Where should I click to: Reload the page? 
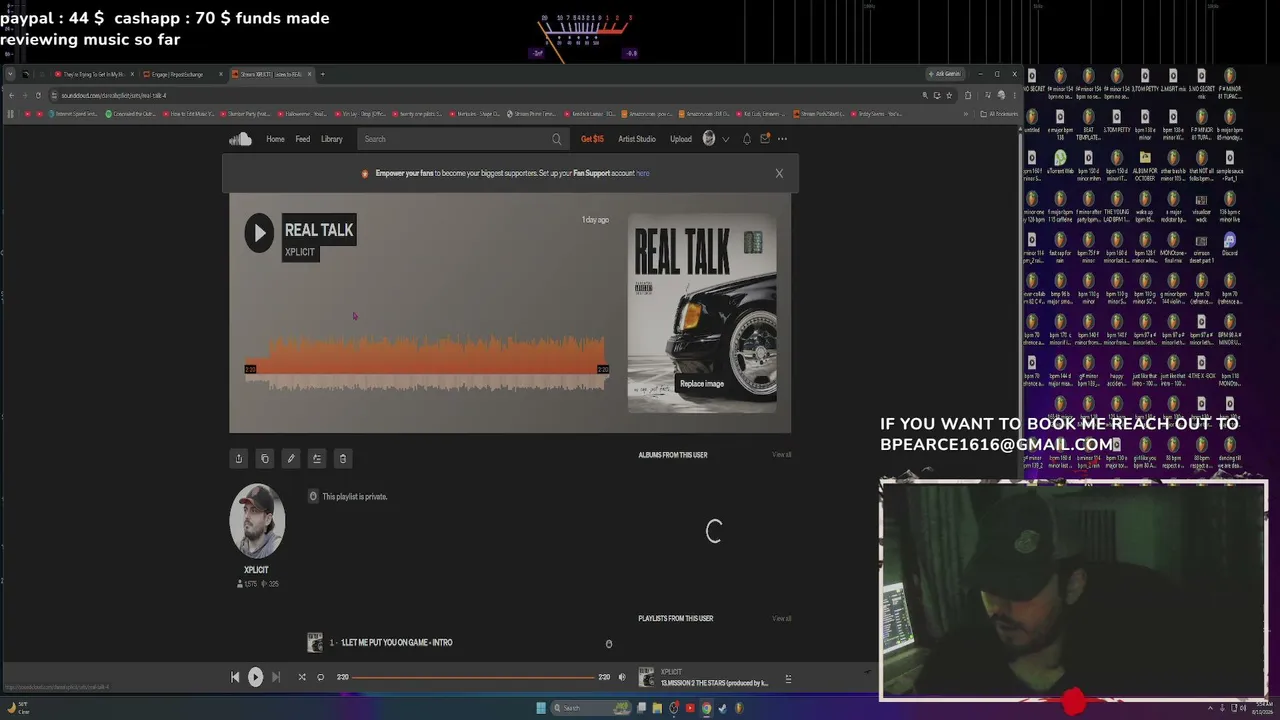(x=38, y=95)
